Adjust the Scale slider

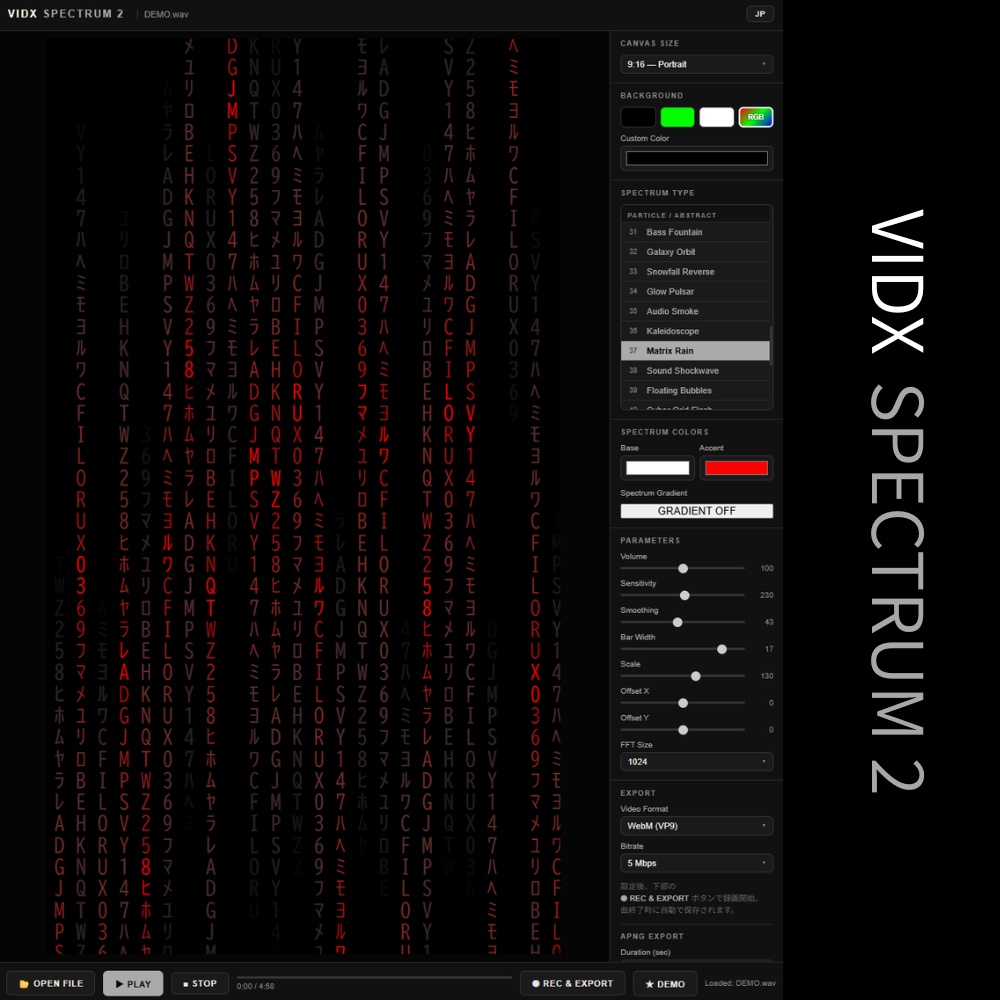coord(682,676)
